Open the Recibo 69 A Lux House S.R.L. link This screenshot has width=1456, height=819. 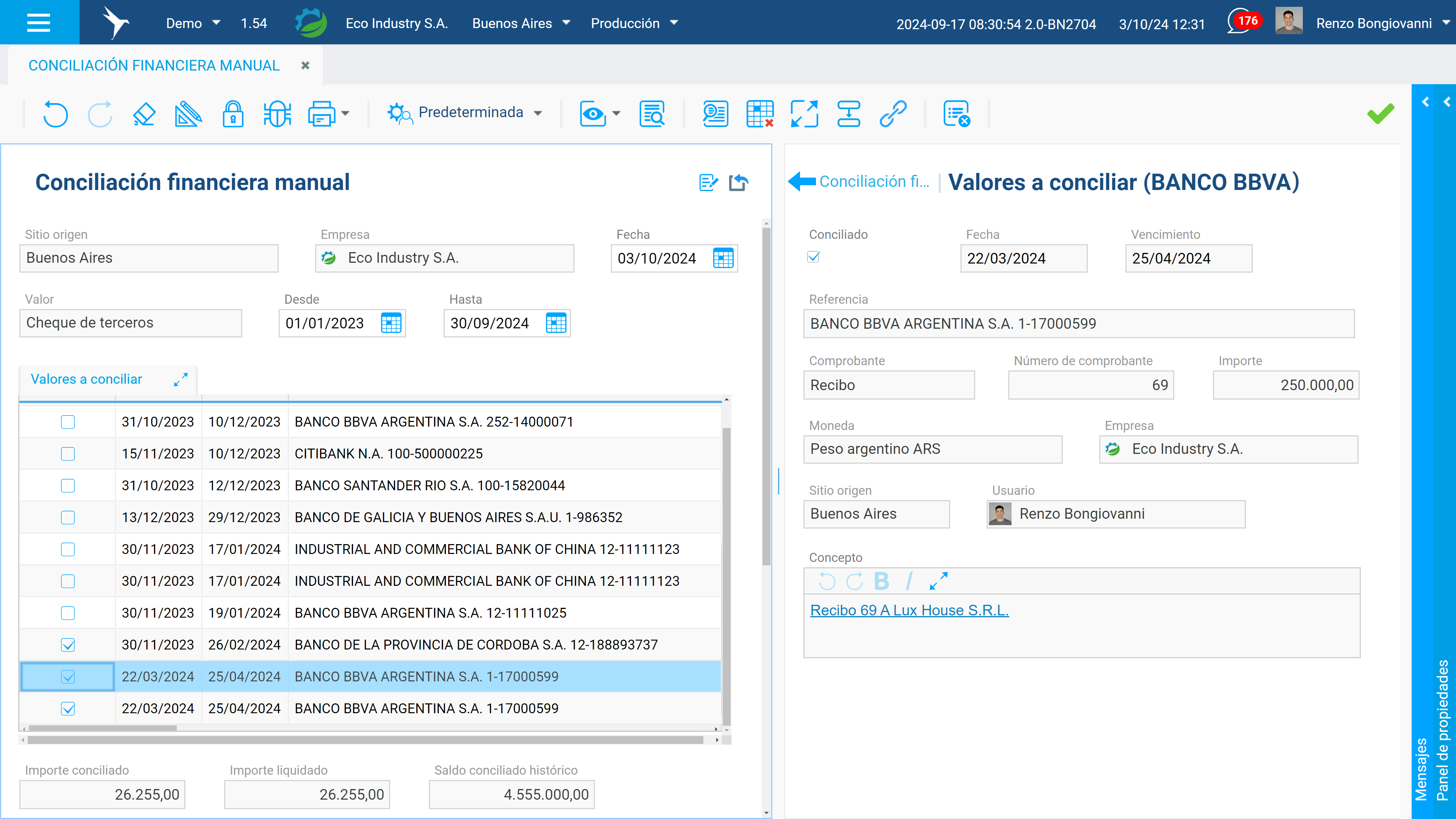coord(909,610)
